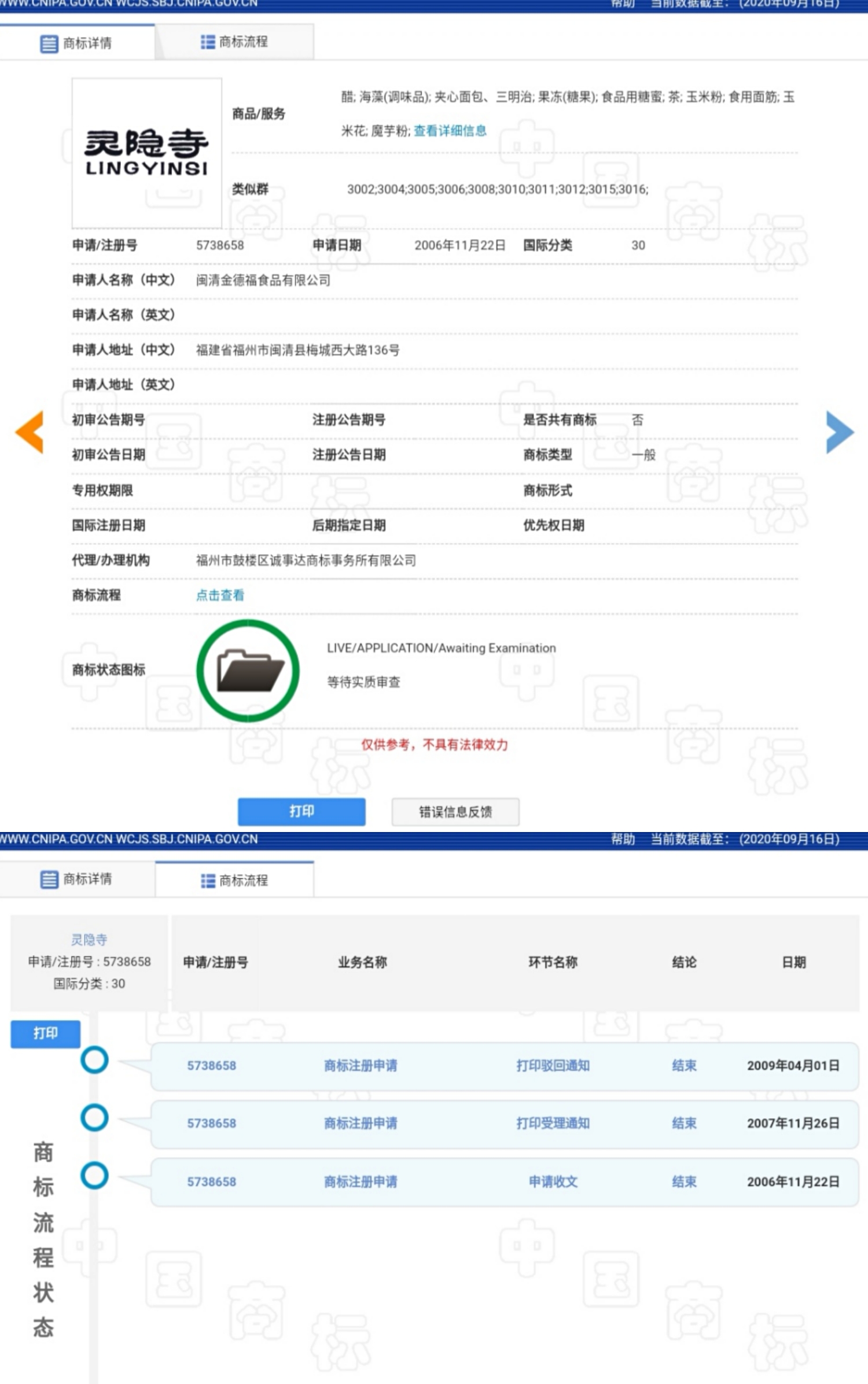Open the 打印驳回通知 step link
The width and height of the screenshot is (868, 1384).
(x=553, y=1065)
